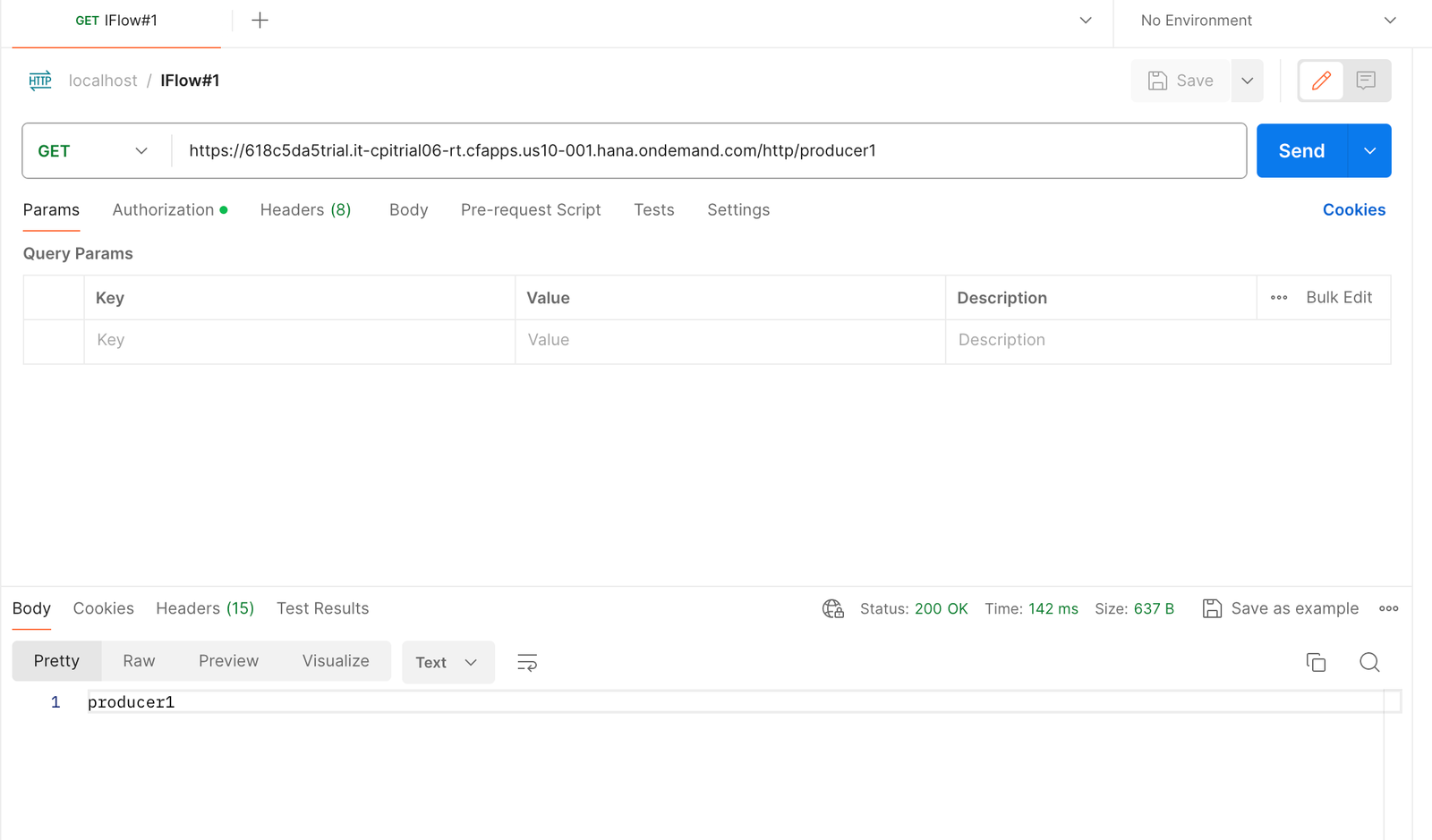Select the Raw response view
This screenshot has height=840, width=1432.
pyautogui.click(x=139, y=661)
